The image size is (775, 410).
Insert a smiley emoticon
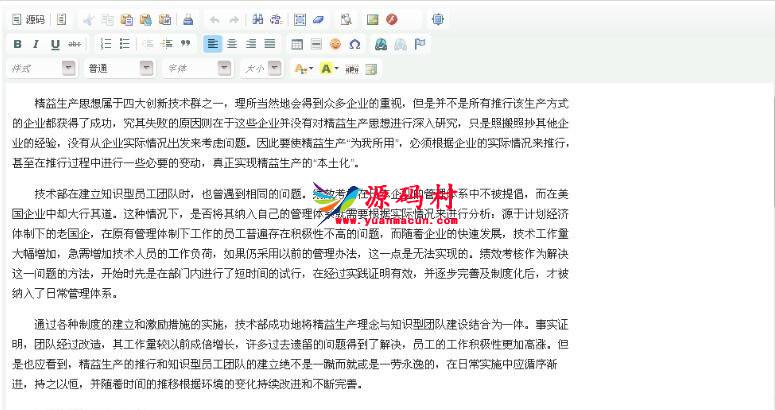point(335,44)
